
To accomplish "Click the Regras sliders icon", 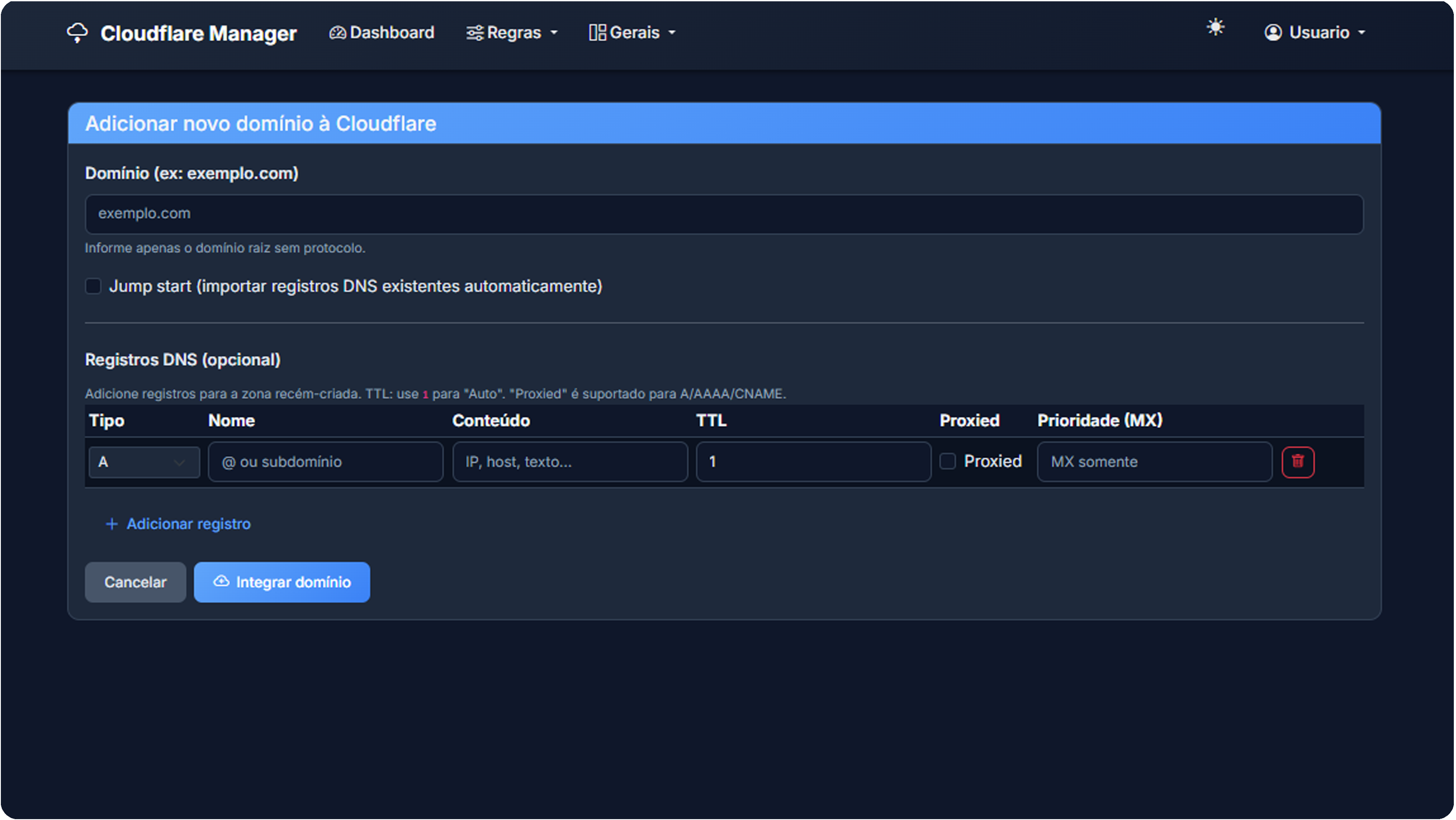I will (x=474, y=33).
